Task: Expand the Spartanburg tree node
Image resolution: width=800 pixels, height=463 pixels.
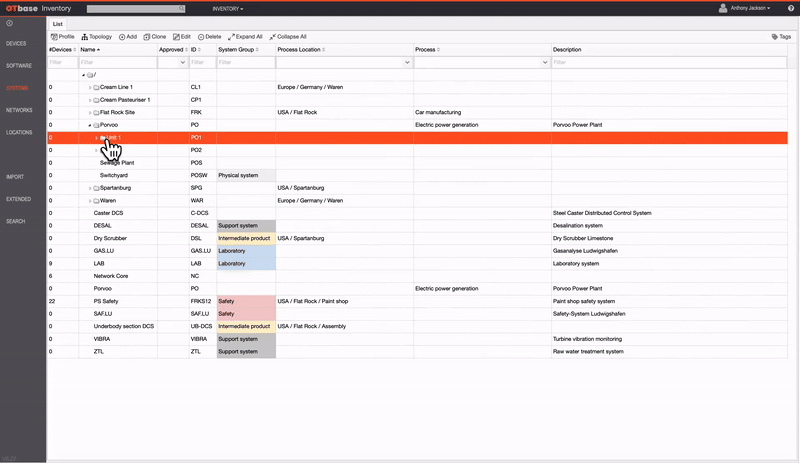Action: [x=90, y=188]
